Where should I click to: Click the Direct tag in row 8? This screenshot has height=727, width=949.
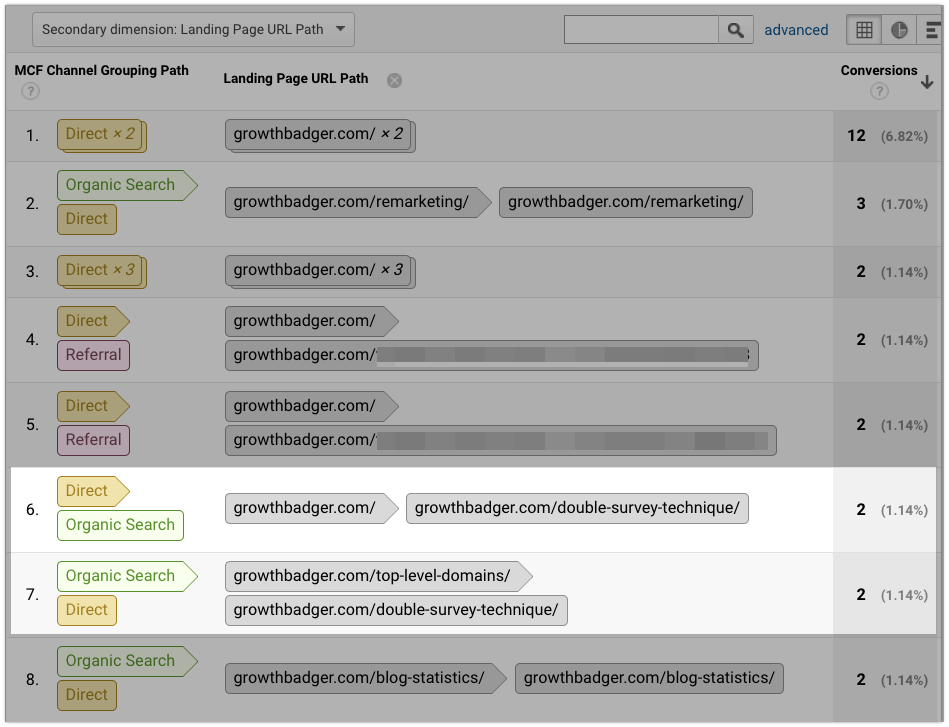pos(87,695)
